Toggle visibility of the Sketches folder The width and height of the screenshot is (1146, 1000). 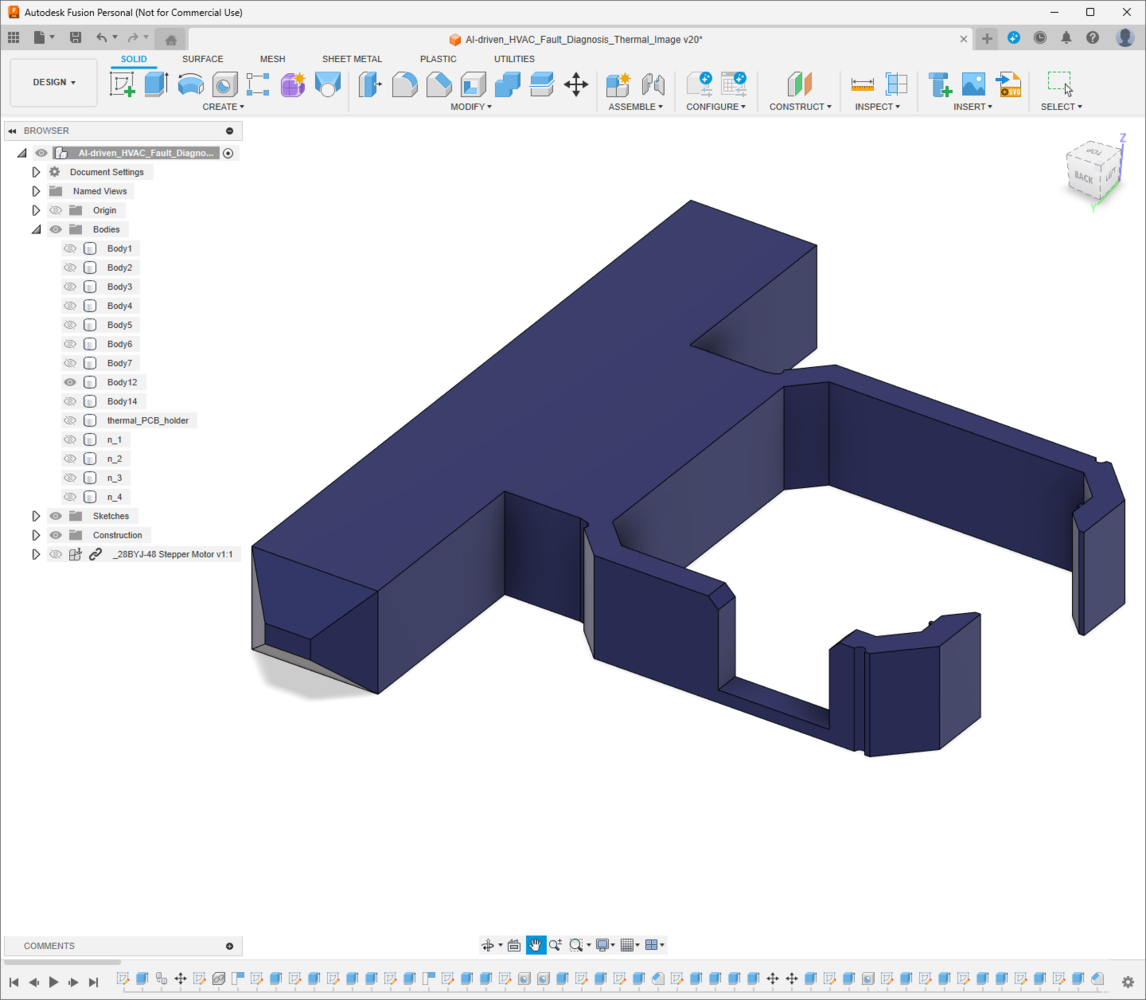(x=56, y=516)
